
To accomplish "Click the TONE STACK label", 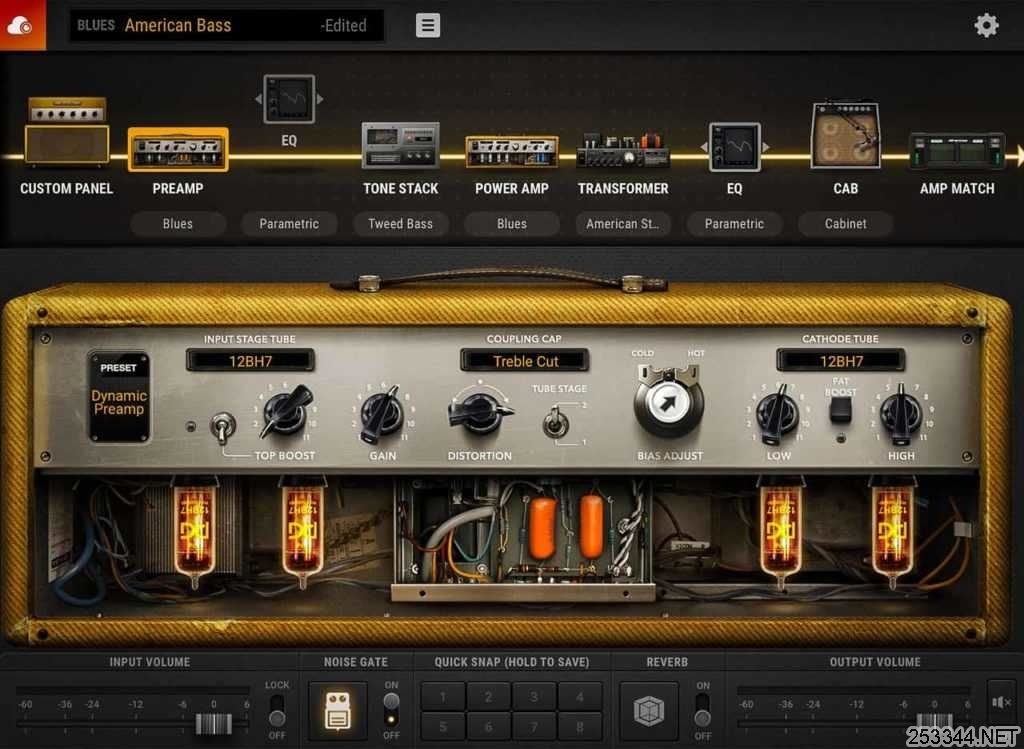I will (x=400, y=189).
